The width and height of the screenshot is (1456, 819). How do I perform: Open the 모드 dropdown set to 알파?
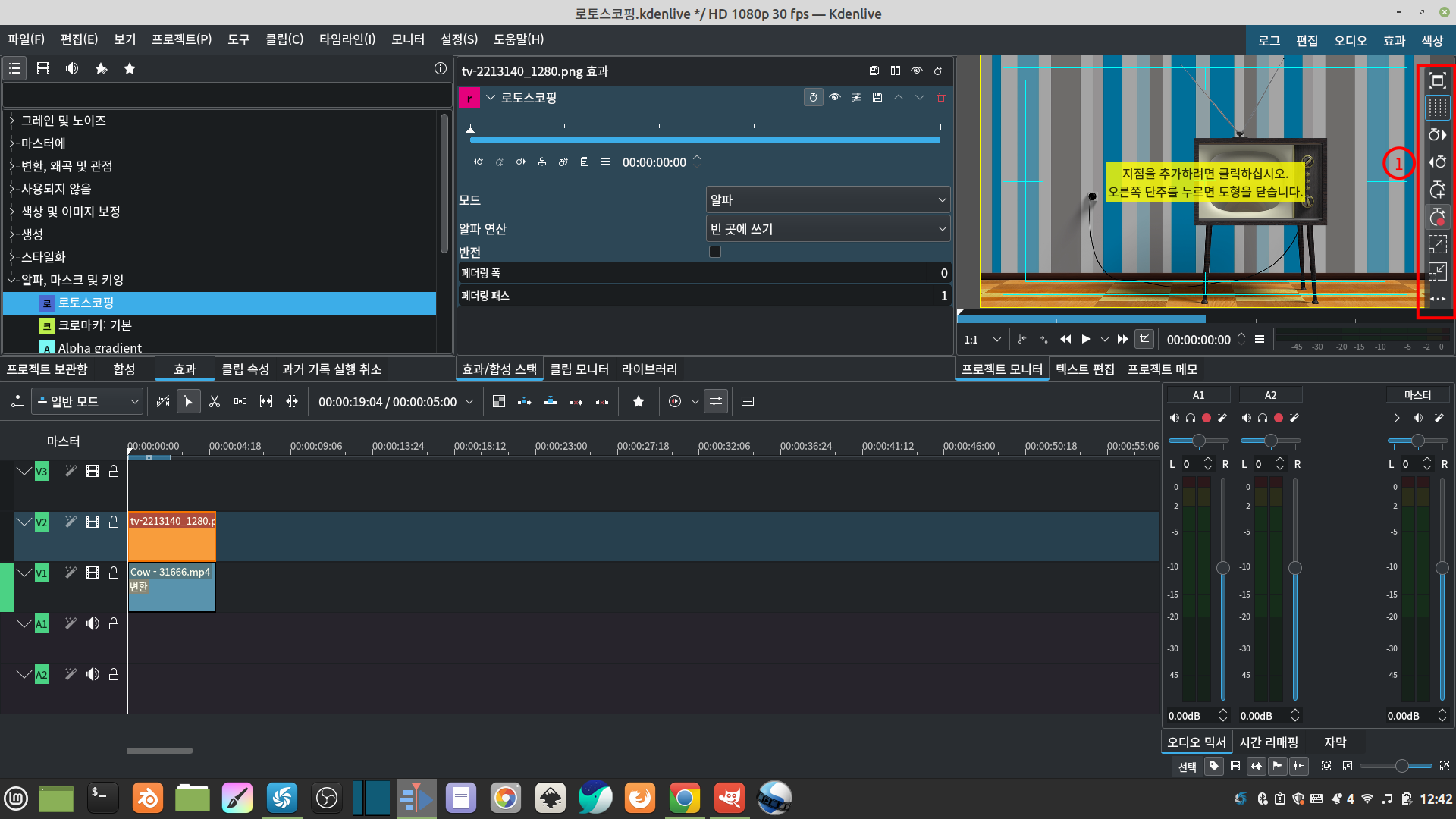coord(827,200)
